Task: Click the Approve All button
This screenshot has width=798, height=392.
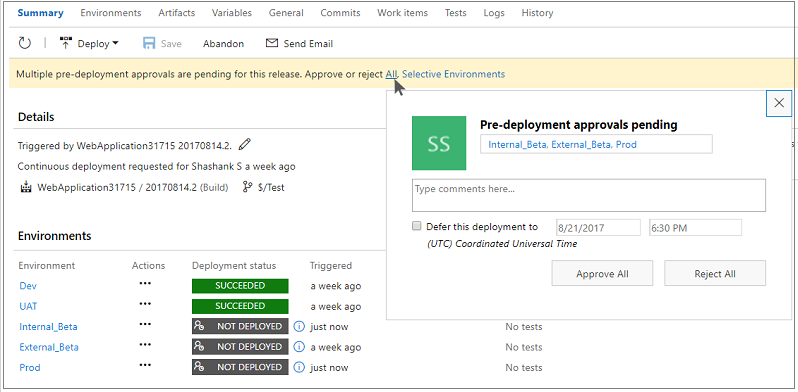Action: coord(602,273)
